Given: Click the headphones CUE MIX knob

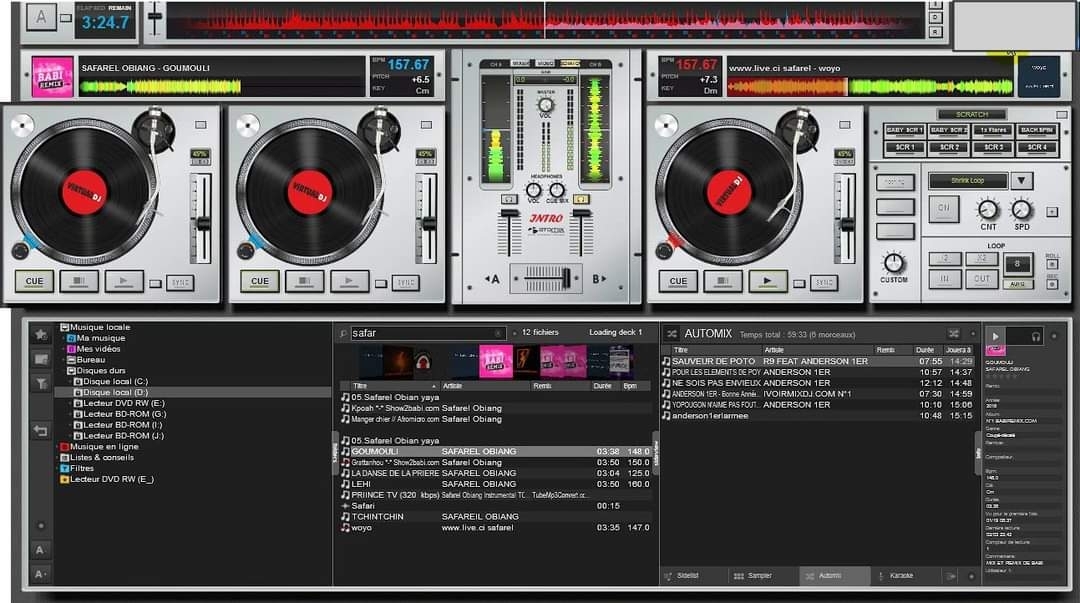Looking at the screenshot, I should [557, 190].
